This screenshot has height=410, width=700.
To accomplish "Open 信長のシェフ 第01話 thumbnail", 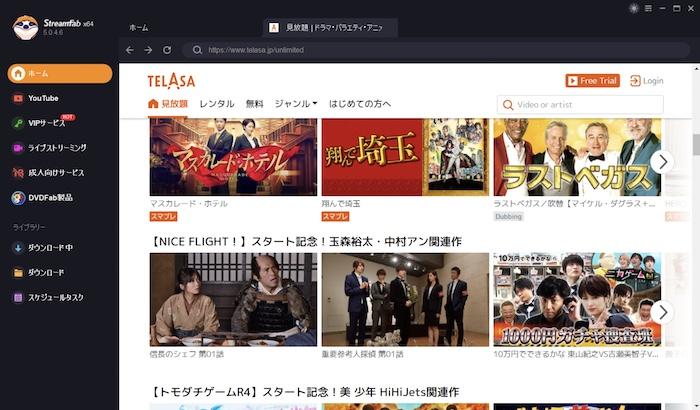I will 233,300.
